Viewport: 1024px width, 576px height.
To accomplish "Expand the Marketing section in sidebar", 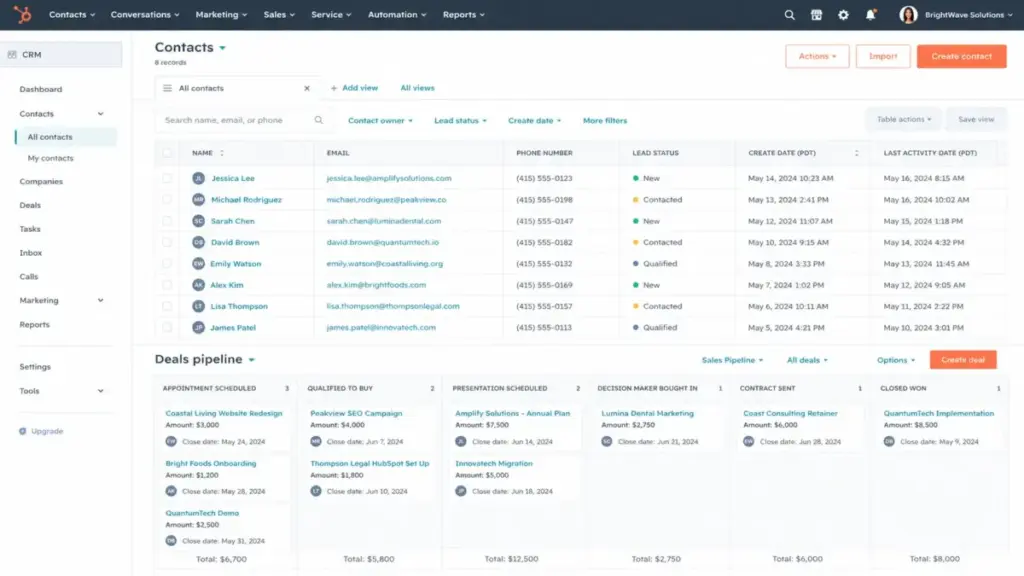I will (x=101, y=300).
